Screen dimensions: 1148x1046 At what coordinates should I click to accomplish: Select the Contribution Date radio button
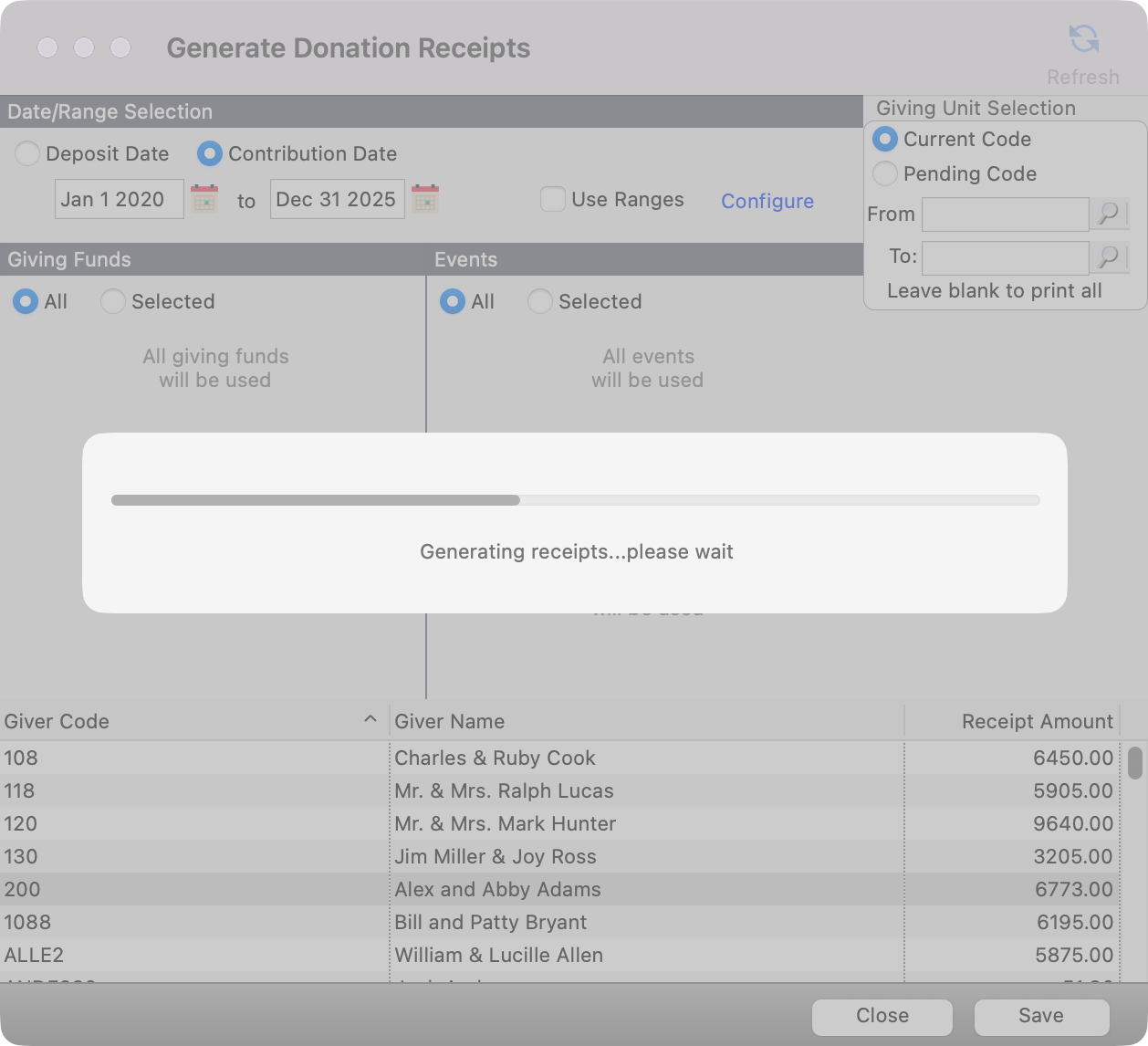(210, 153)
